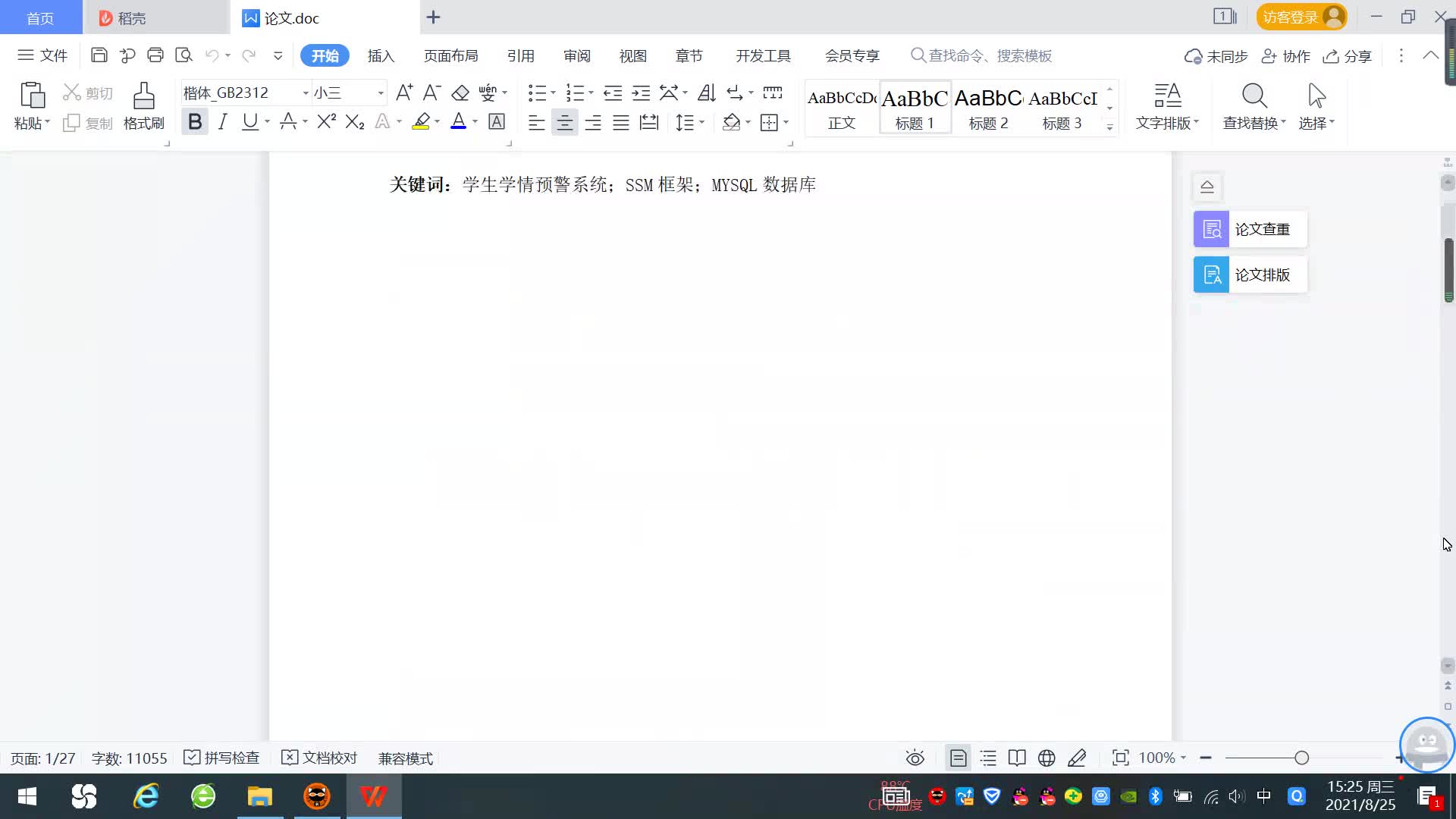Click the print icon in quick toolbar
This screenshot has width=1456, height=819.
(x=155, y=55)
